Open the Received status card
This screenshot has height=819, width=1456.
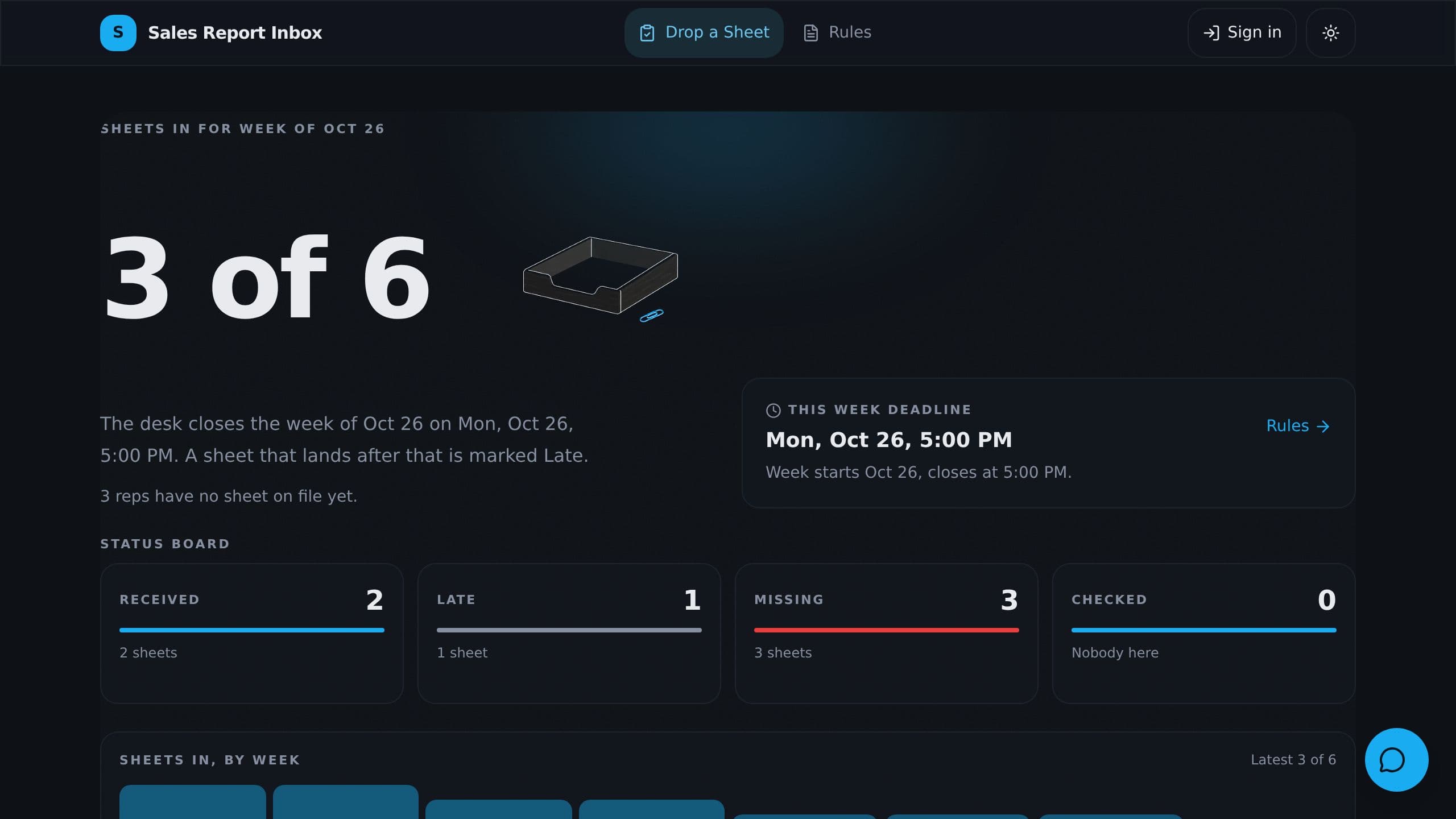click(251, 633)
